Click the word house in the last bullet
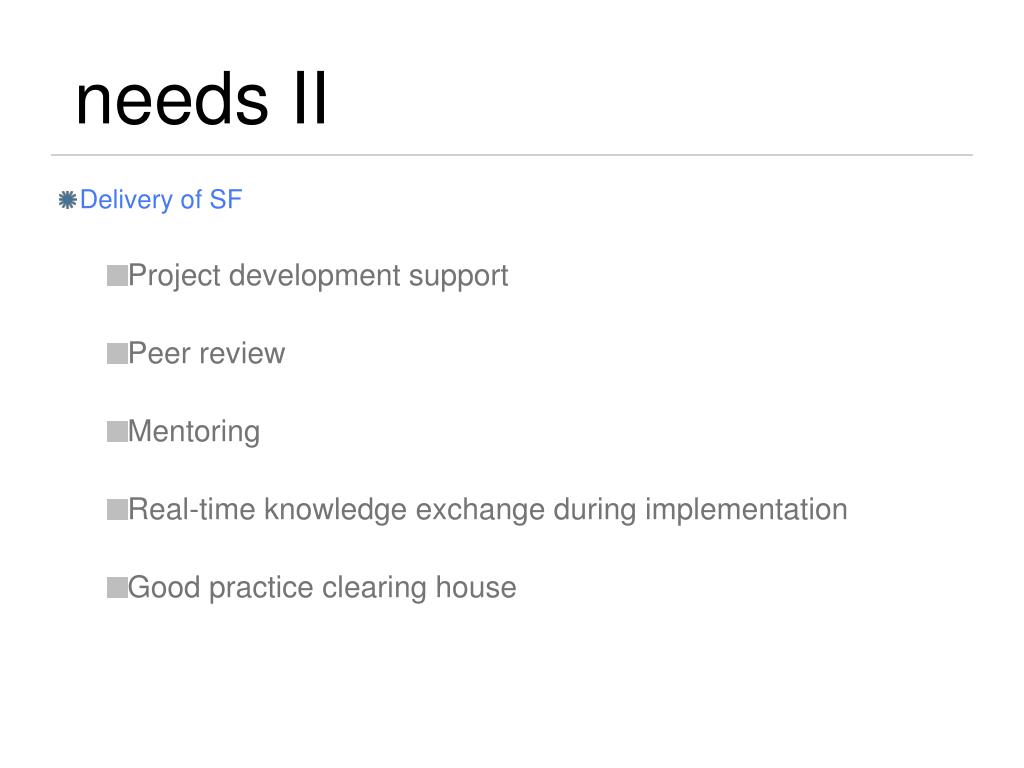The width and height of the screenshot is (1024, 768). click(475, 588)
